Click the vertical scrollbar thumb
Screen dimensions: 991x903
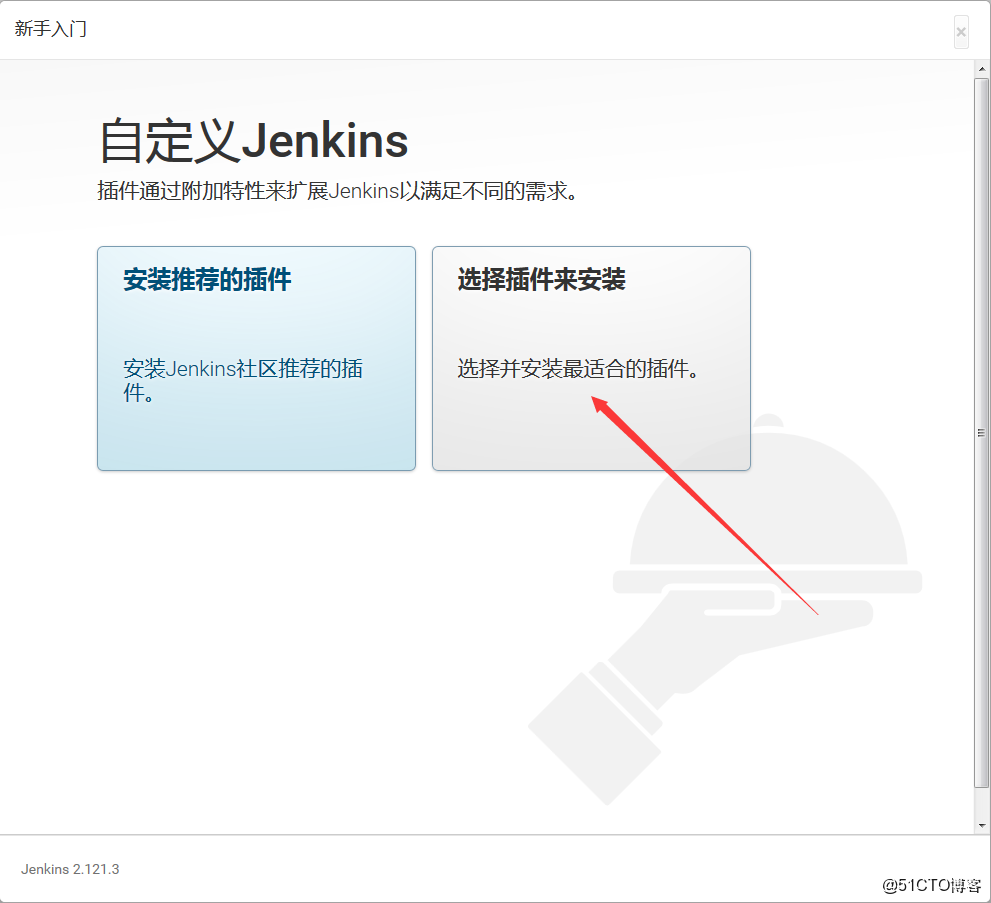pos(982,433)
